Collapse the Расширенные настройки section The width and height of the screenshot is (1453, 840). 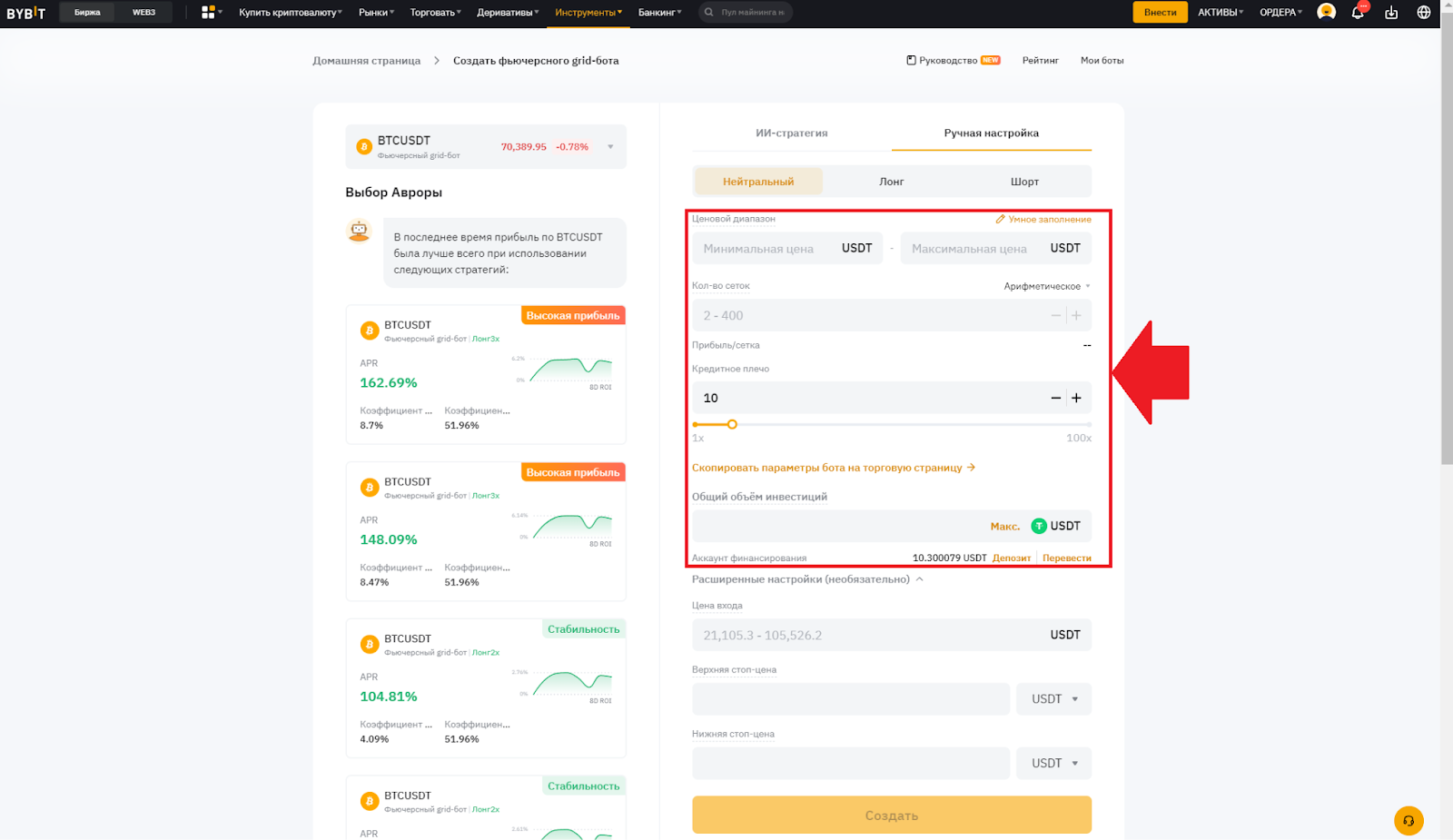click(920, 578)
